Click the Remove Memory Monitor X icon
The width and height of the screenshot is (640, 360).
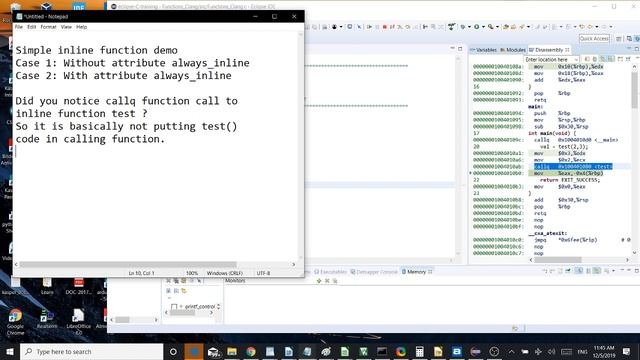pyautogui.click(x=327, y=281)
